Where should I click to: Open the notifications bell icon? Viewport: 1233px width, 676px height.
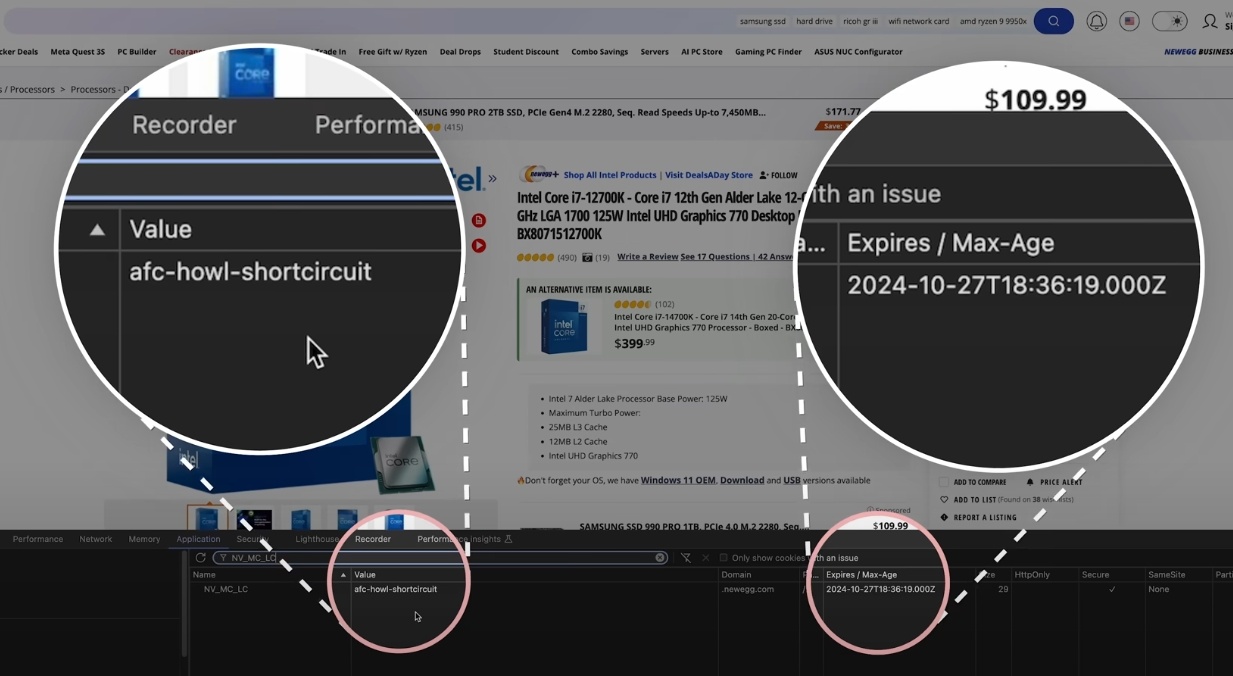[x=1097, y=21]
